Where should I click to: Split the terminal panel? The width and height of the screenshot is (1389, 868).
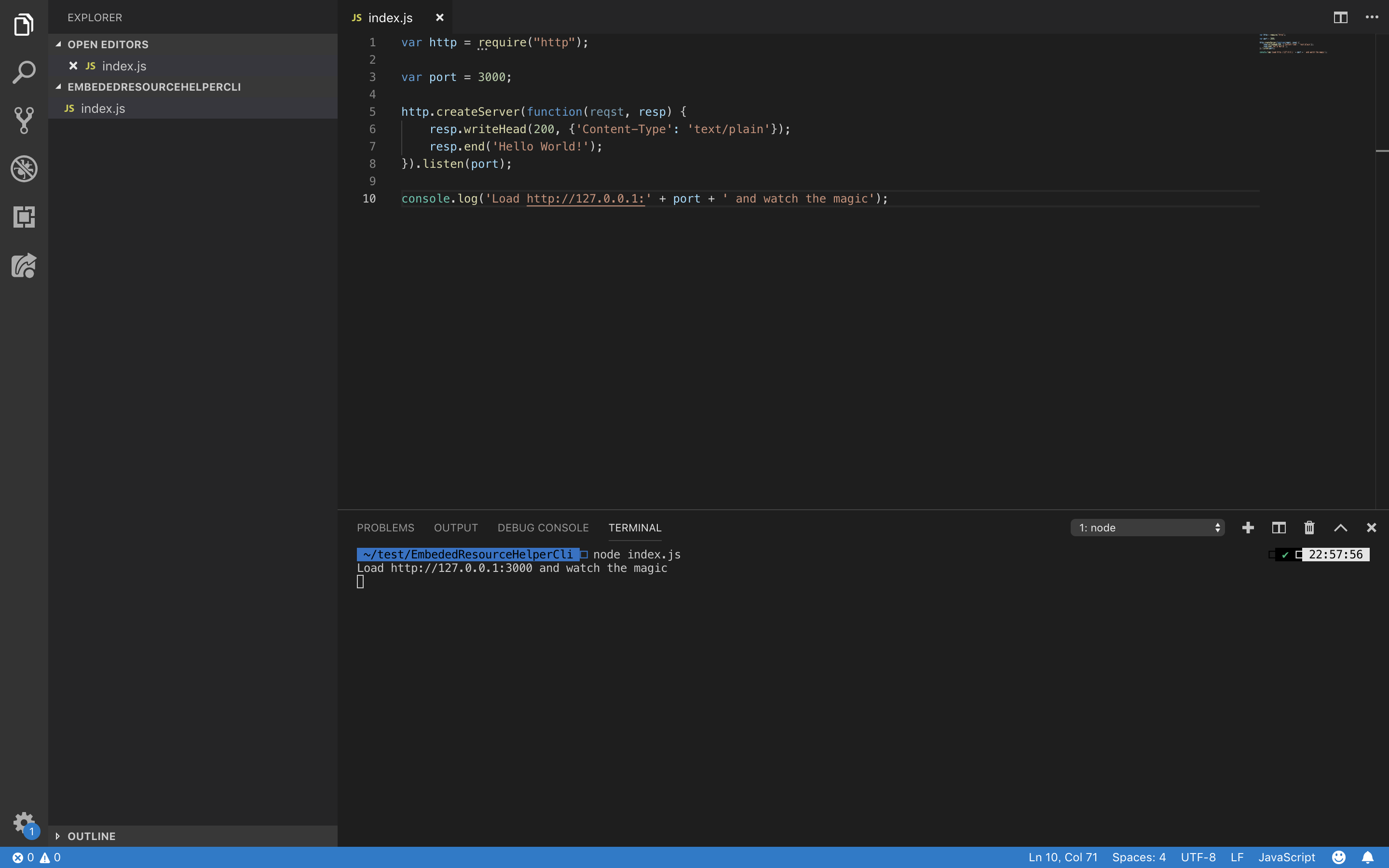[x=1279, y=528]
